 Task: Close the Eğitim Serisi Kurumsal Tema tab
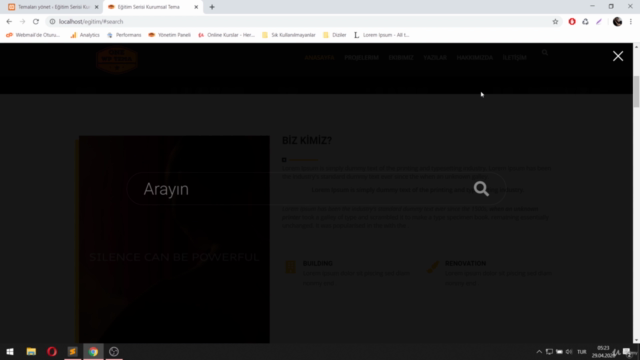pyautogui.click(x=196, y=7)
